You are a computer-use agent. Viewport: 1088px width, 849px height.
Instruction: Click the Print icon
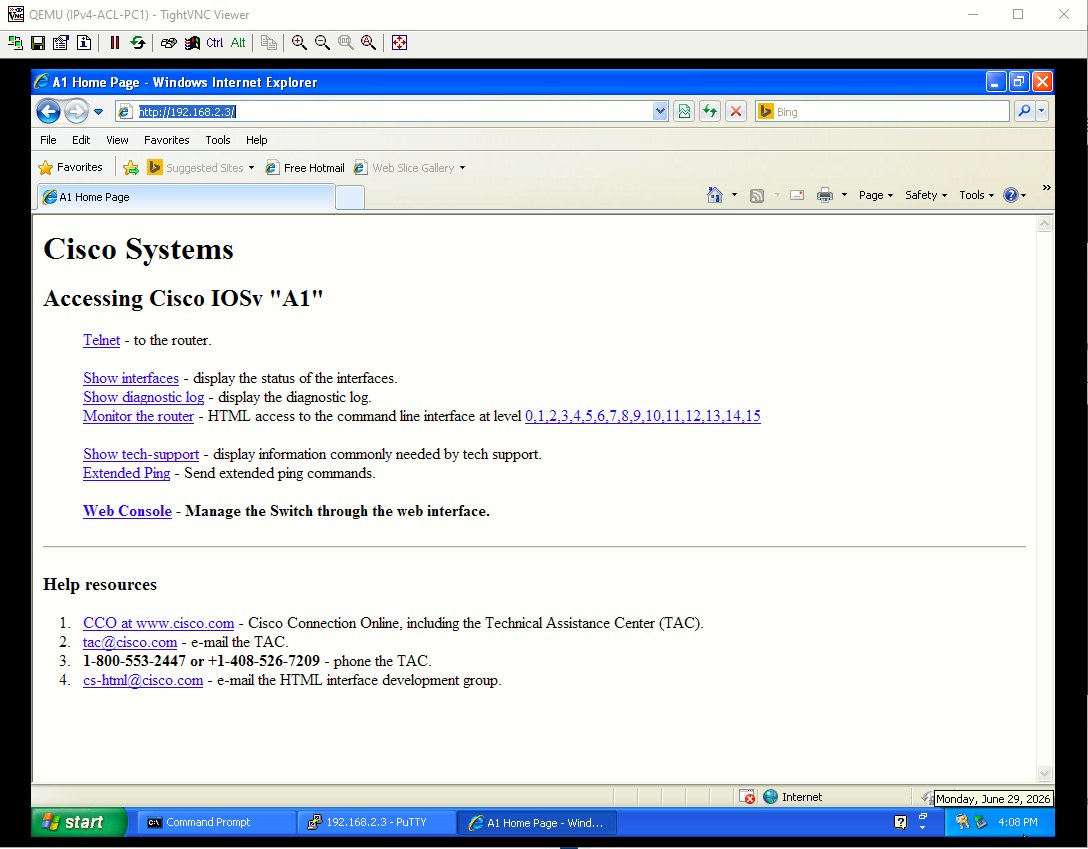pos(824,196)
